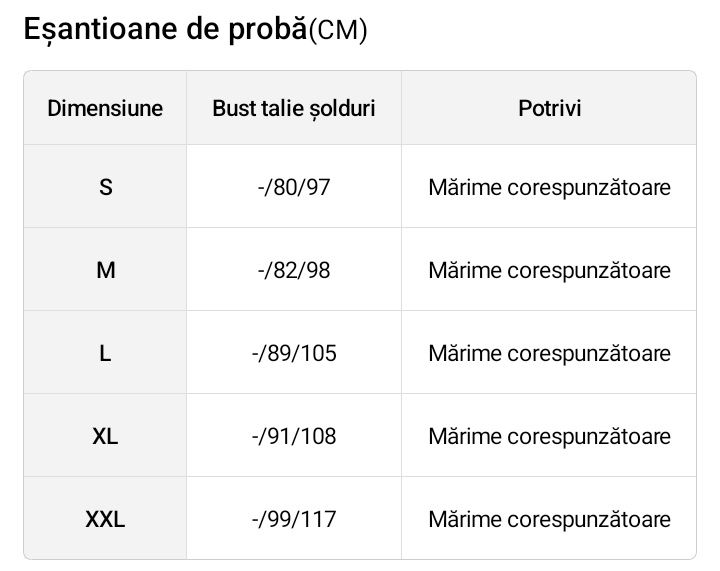Select the 'Dimensiune' column header

point(105,108)
